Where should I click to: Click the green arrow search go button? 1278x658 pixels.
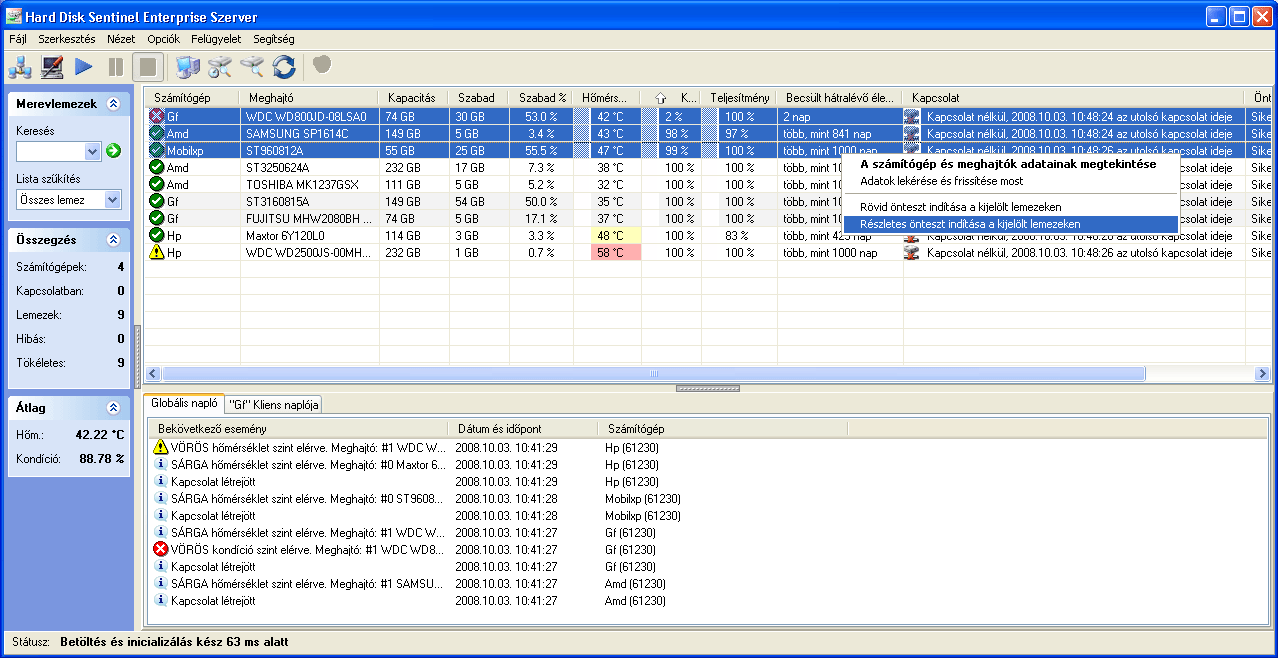click(113, 151)
